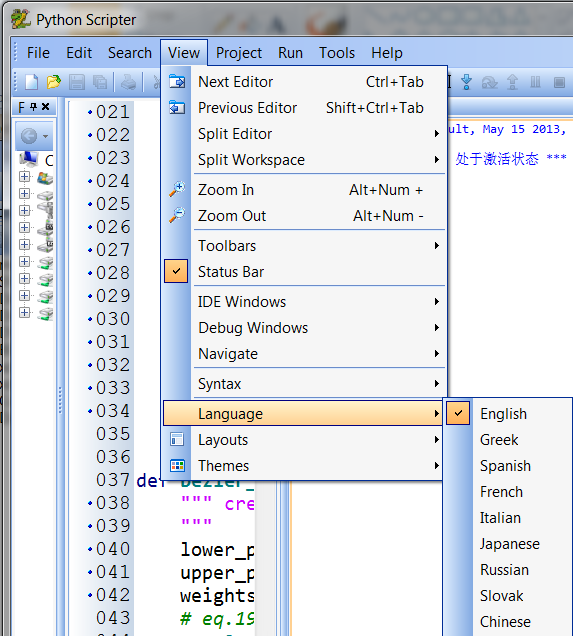Open the Search menu
Viewport: 573px width, 636px height.
[x=130, y=53]
